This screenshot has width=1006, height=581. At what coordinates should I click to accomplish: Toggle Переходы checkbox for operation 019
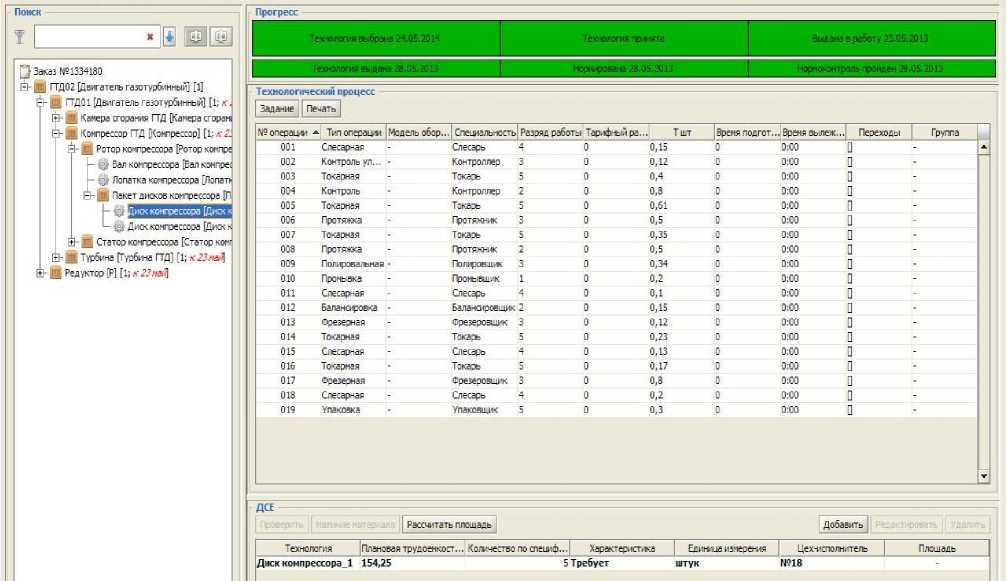pyautogui.click(x=850, y=410)
